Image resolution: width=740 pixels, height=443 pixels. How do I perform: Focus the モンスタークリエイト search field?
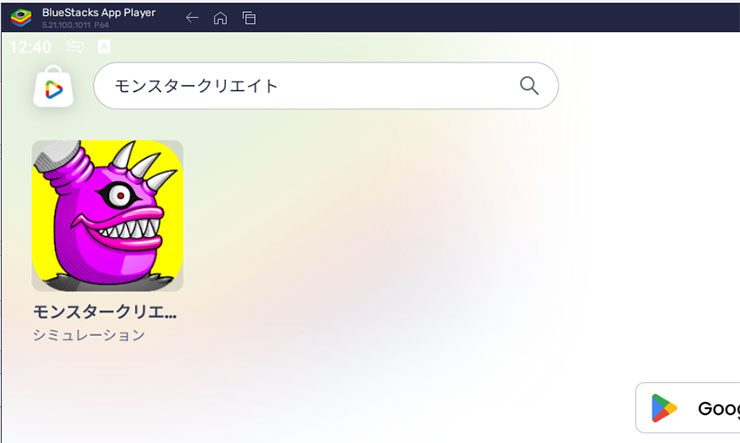click(x=326, y=86)
